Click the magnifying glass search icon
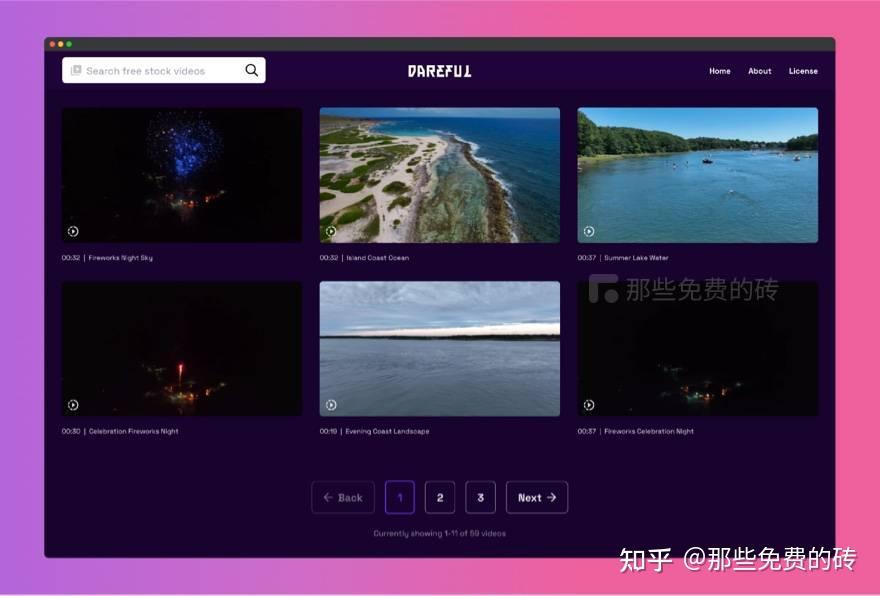Screen dimensions: 880x596 [x=251, y=70]
